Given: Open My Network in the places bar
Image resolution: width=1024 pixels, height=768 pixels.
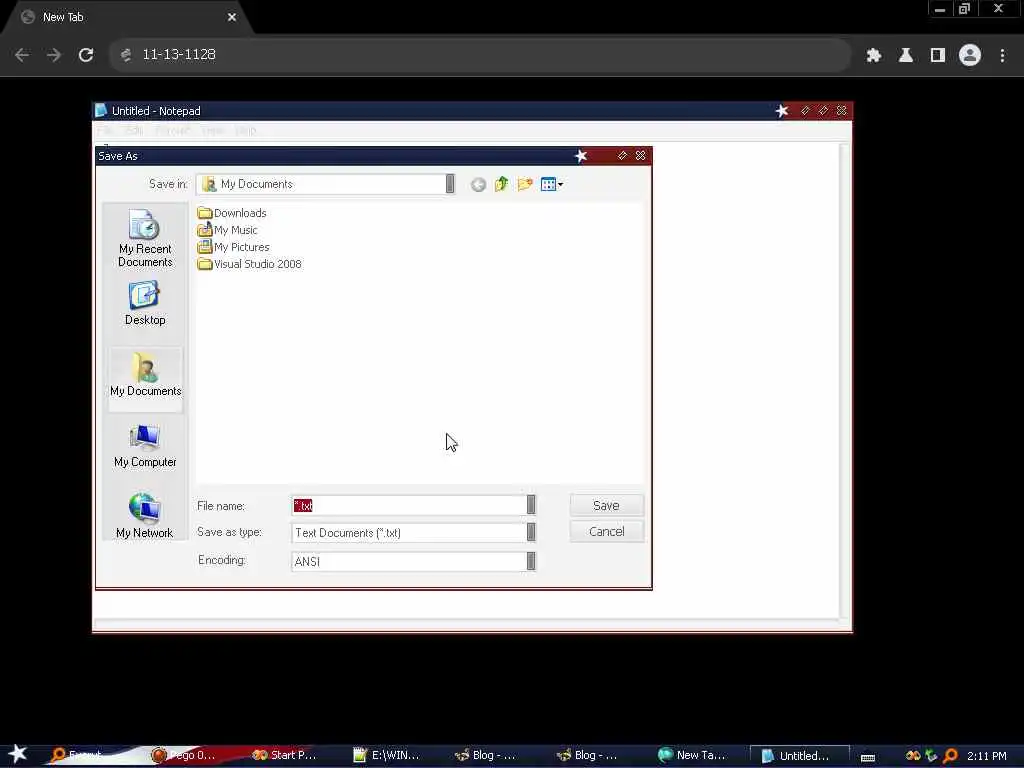Looking at the screenshot, I should click(145, 516).
